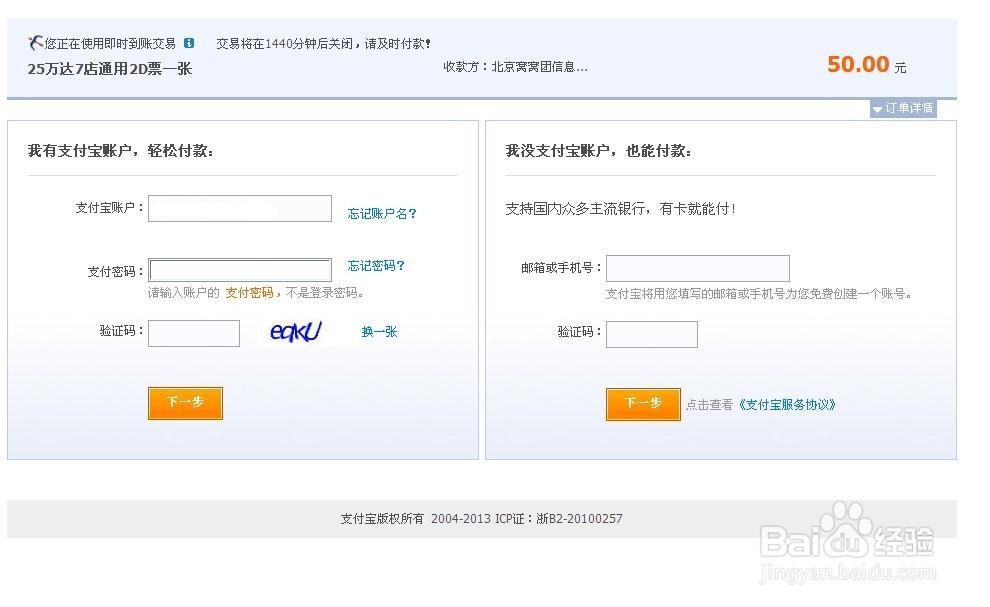The width and height of the screenshot is (990, 607).
Task: Click the 收款方 北京窝窝团信息 payee text
Action: (515, 66)
